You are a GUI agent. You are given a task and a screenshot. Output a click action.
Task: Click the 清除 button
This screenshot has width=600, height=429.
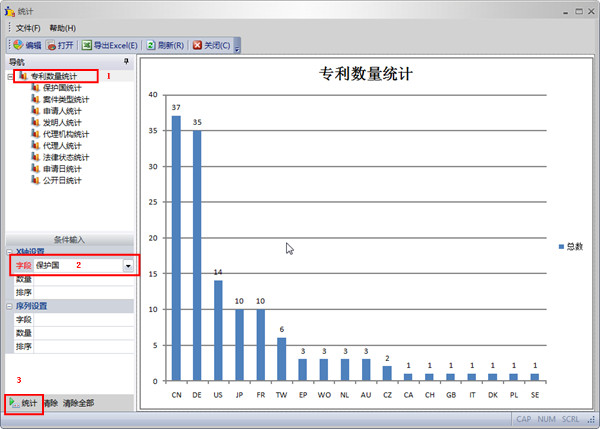(51, 403)
